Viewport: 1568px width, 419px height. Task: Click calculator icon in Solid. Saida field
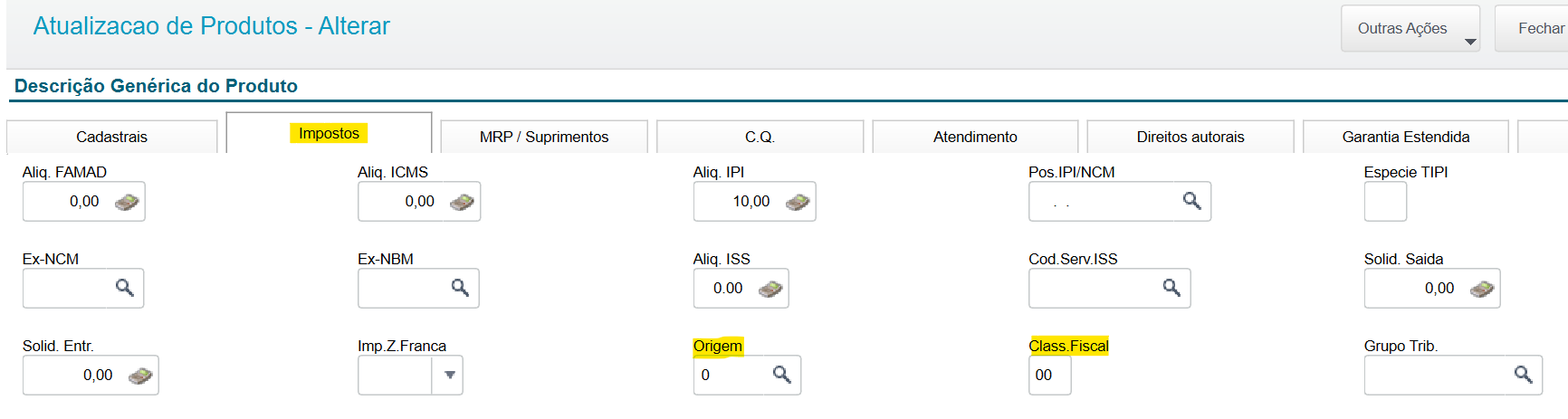click(x=1482, y=289)
